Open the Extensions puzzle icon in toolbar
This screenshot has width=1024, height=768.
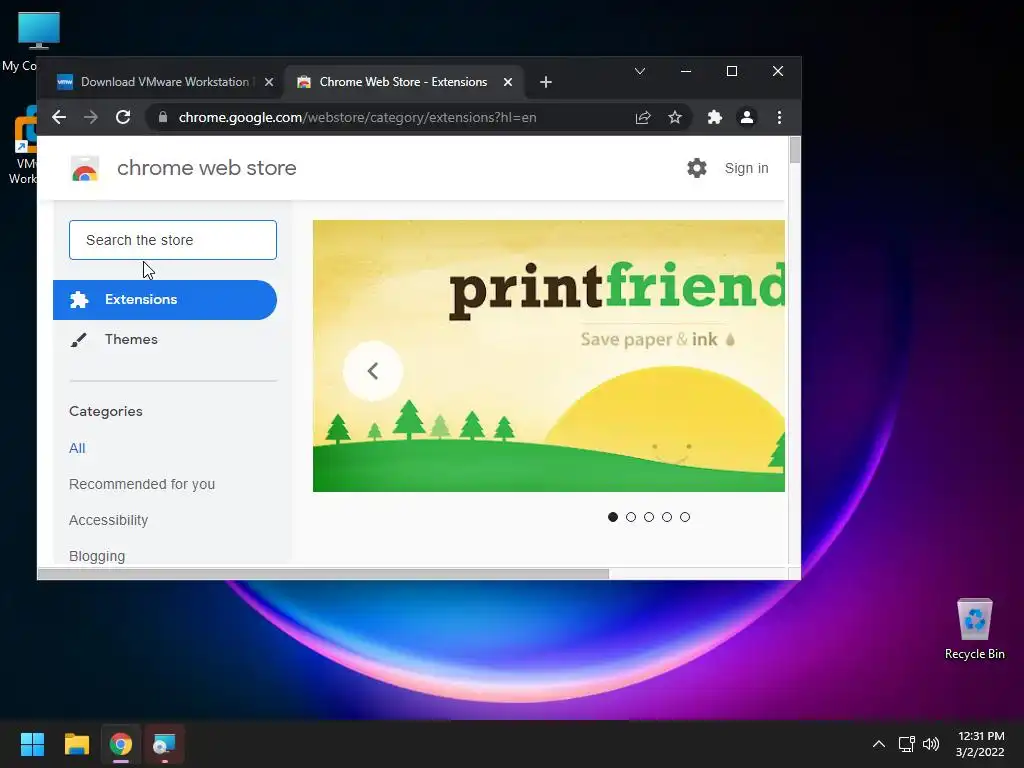pyautogui.click(x=715, y=118)
